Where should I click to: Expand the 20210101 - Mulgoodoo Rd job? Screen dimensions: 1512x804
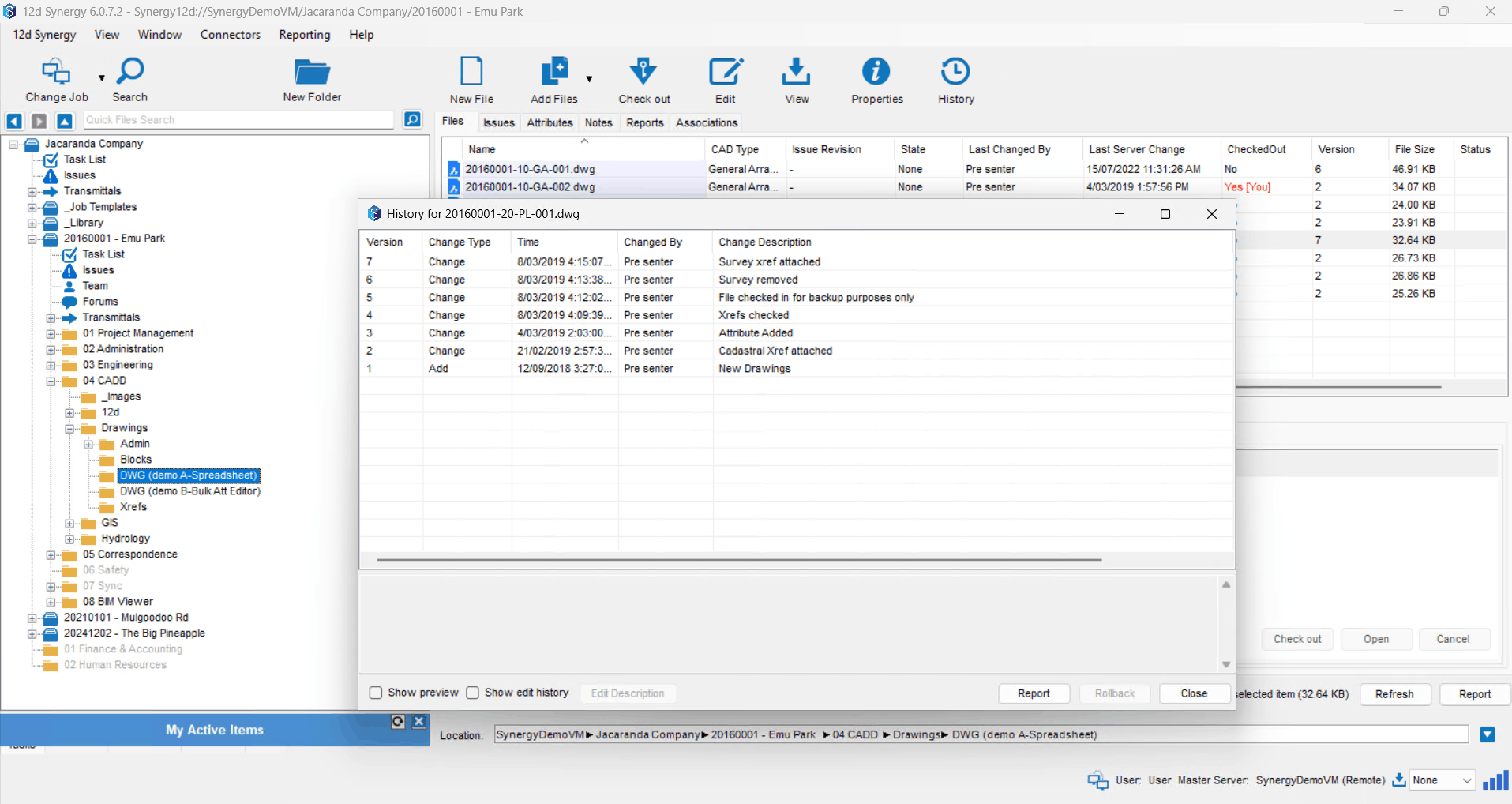tap(32, 618)
